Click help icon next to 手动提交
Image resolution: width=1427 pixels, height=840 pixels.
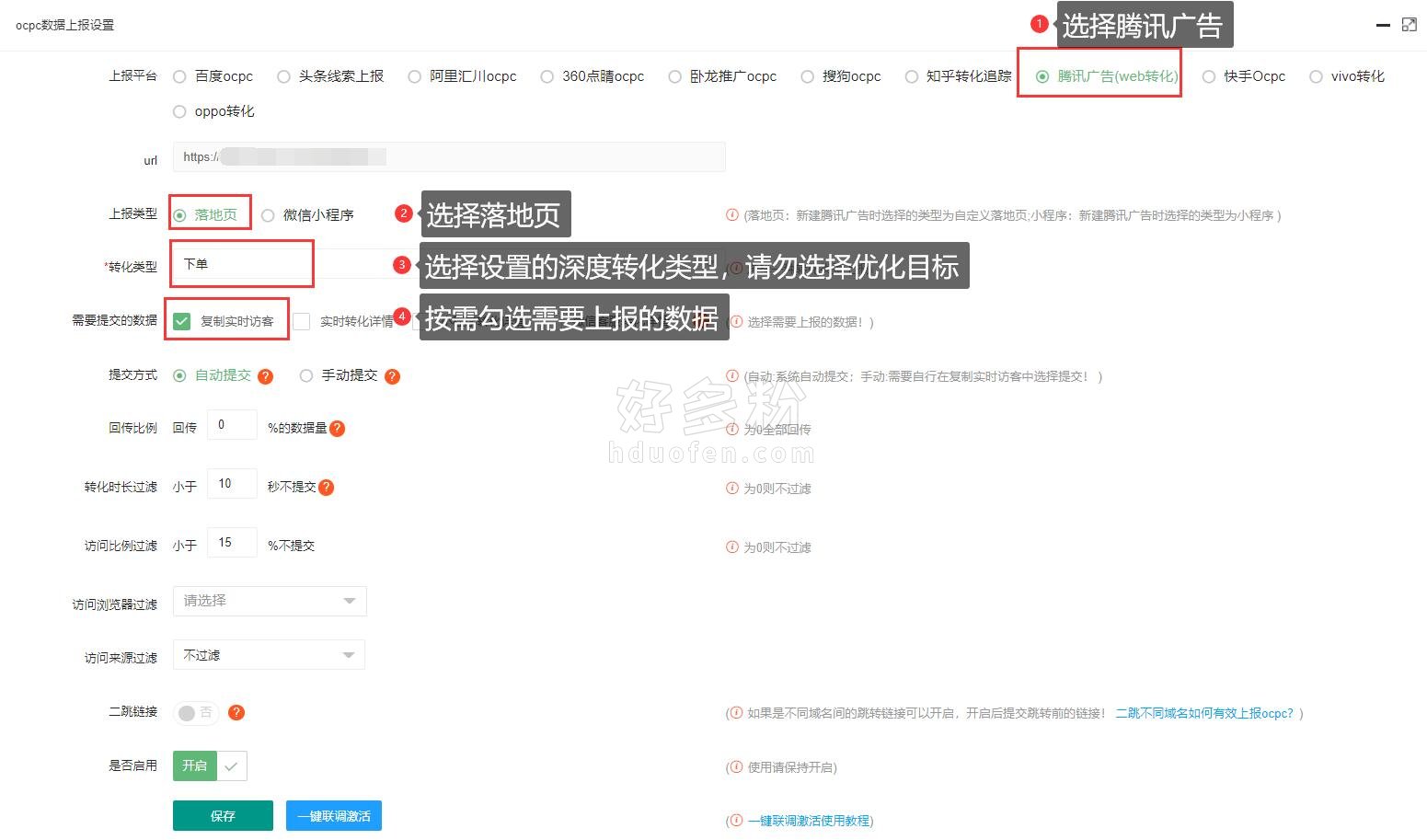(x=392, y=376)
